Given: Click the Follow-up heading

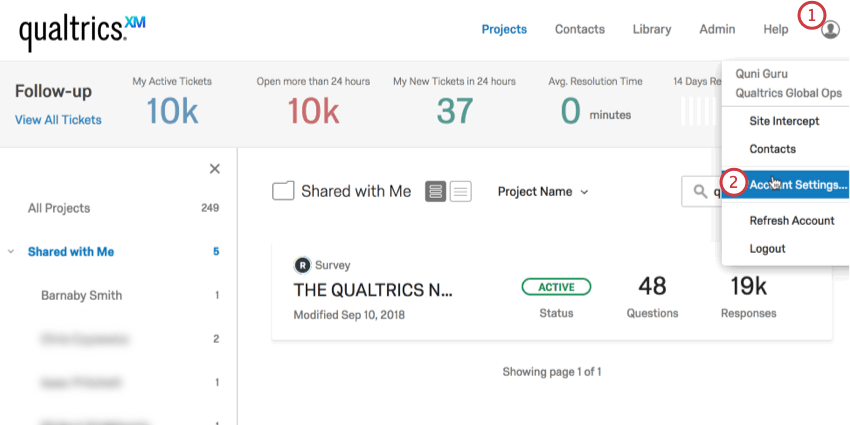Looking at the screenshot, I should pyautogui.click(x=53, y=92).
